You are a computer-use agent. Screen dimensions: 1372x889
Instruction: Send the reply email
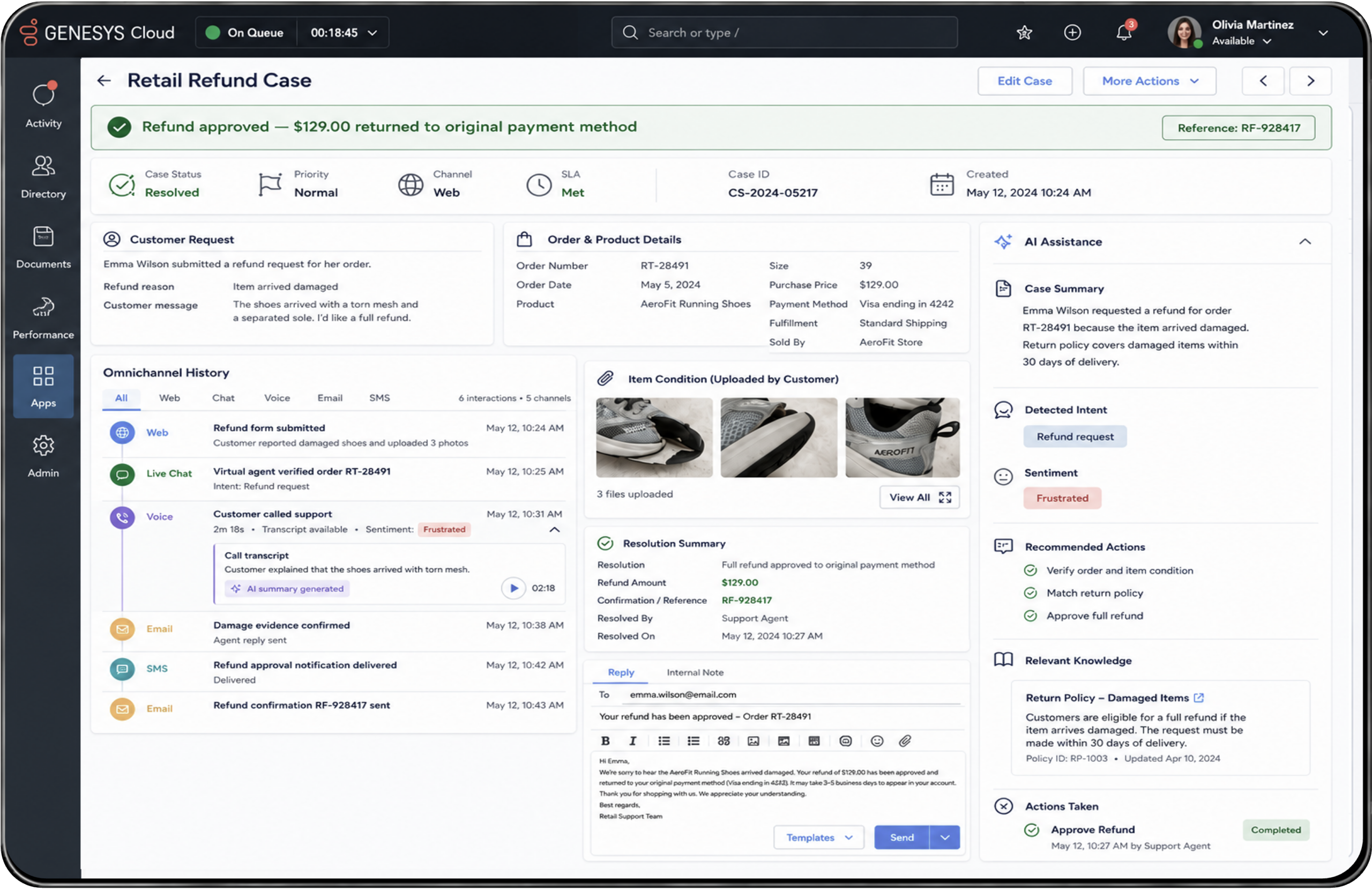pos(901,837)
